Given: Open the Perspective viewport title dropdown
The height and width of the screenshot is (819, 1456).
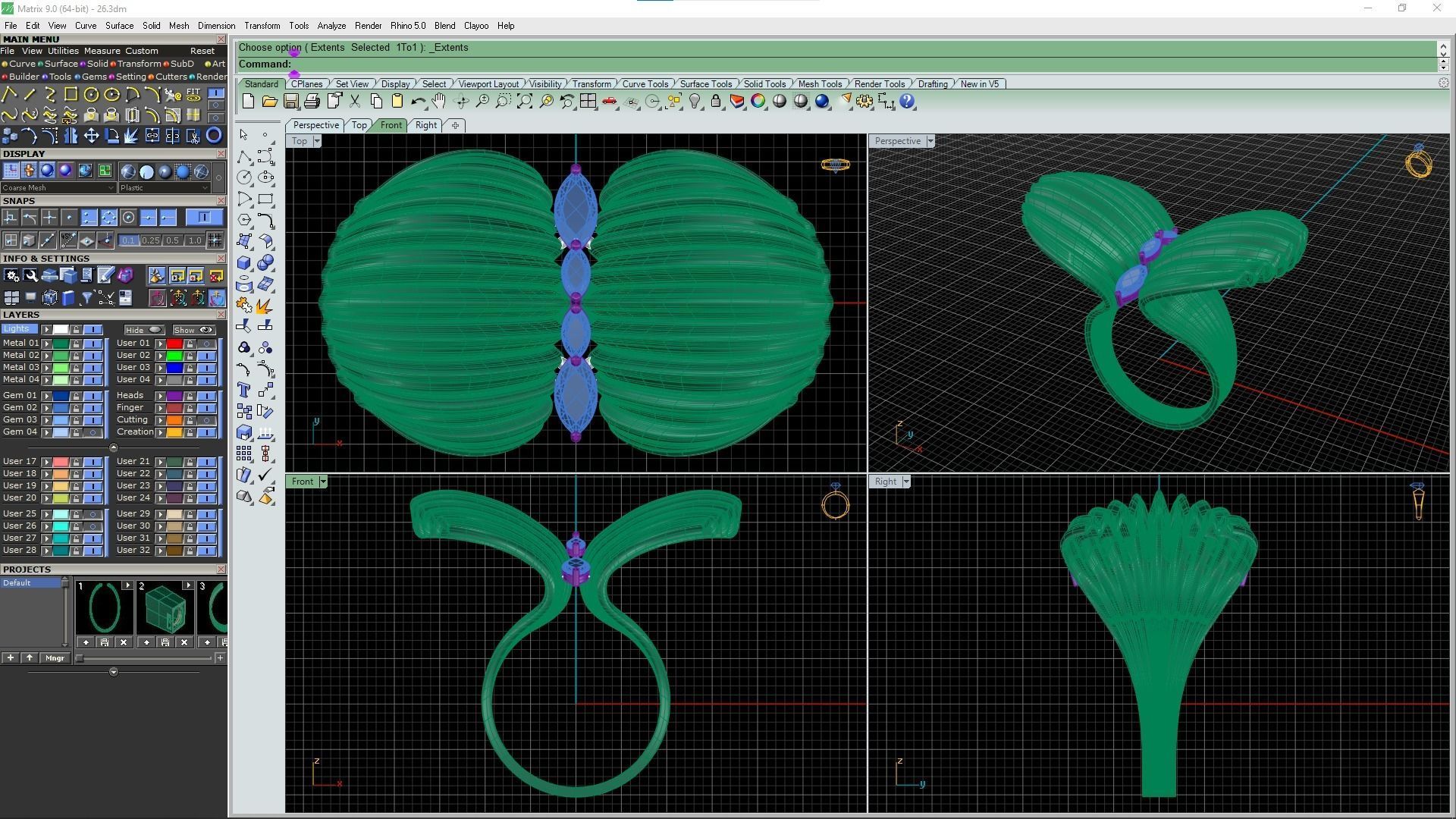Looking at the screenshot, I should tap(930, 141).
